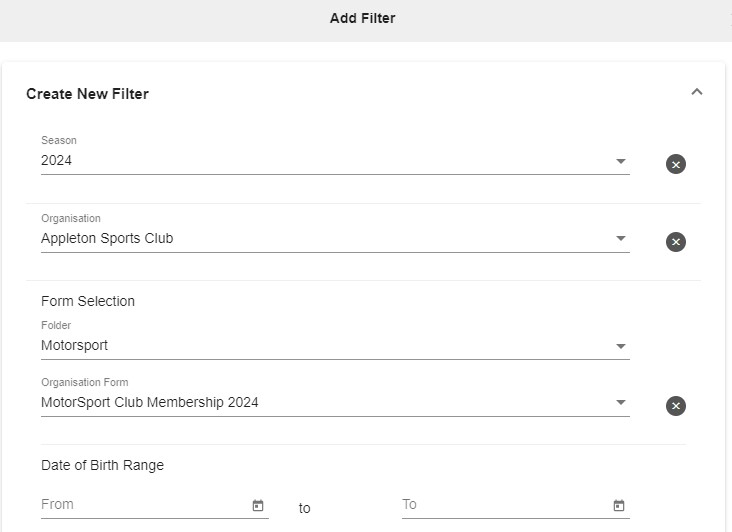Clear the Organisation Form selection X icon

coord(676,406)
